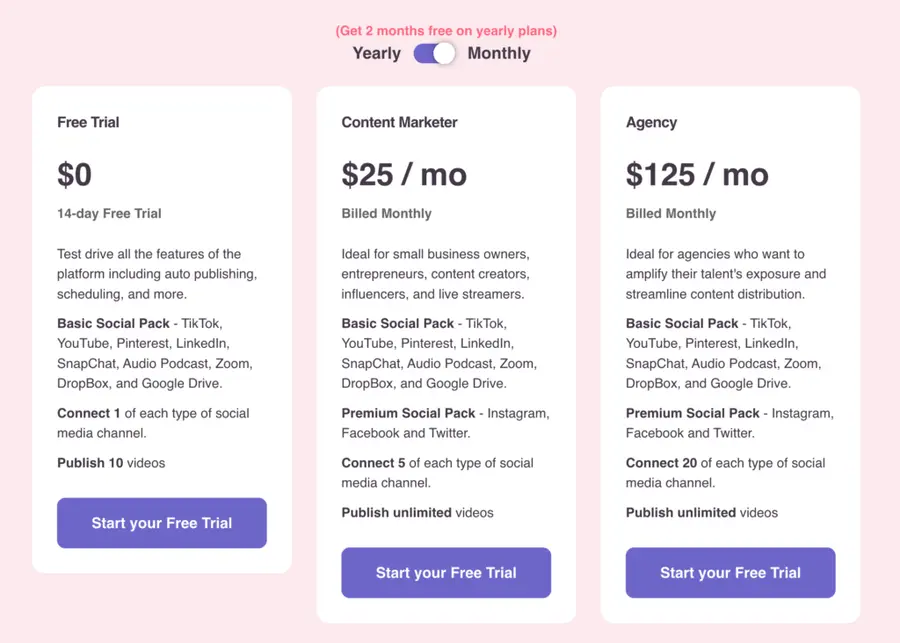
Task: Toggle the billing switch to Yearly
Action: (x=424, y=53)
